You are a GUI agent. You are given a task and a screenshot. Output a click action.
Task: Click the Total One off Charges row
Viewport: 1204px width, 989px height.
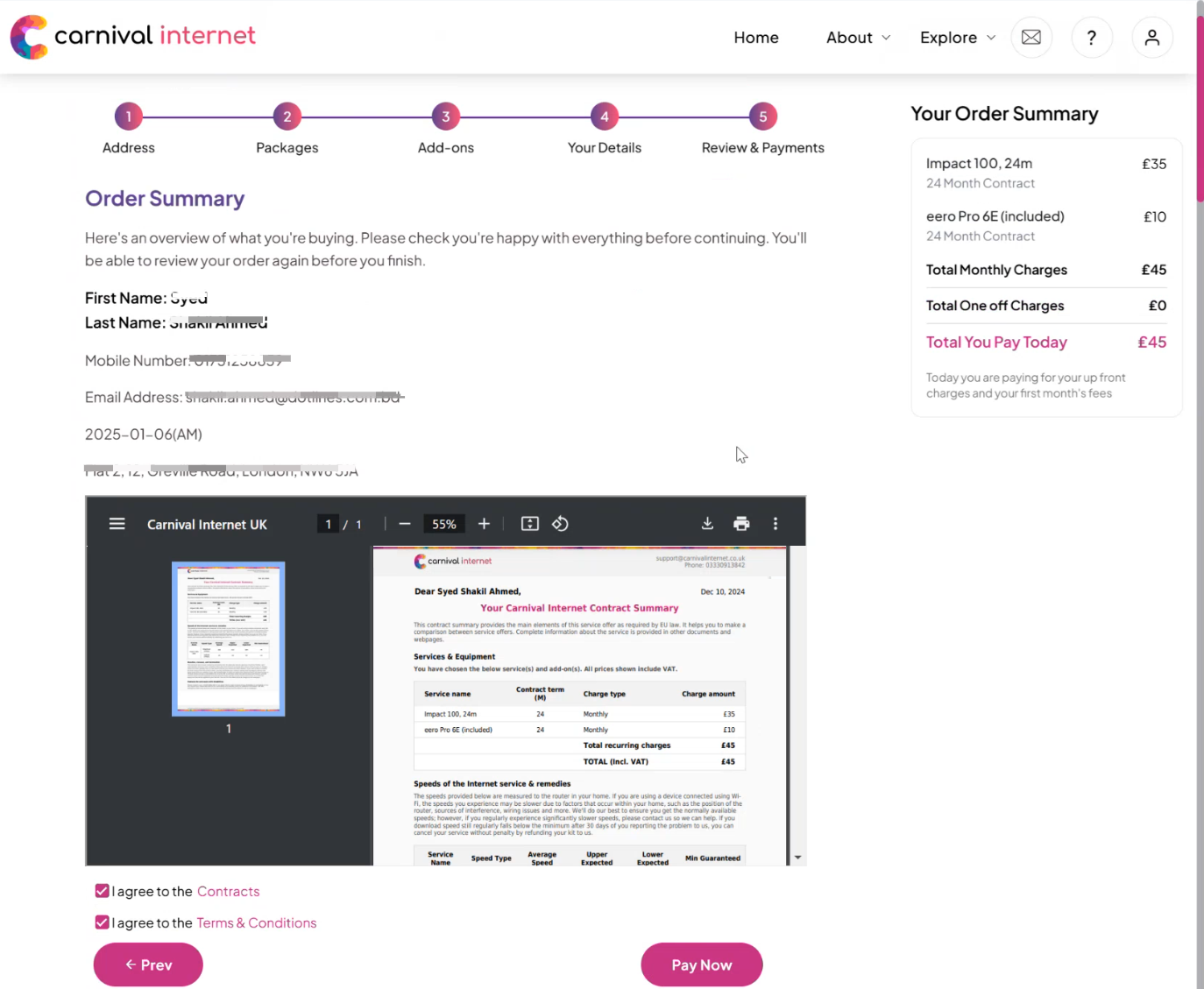point(1046,306)
